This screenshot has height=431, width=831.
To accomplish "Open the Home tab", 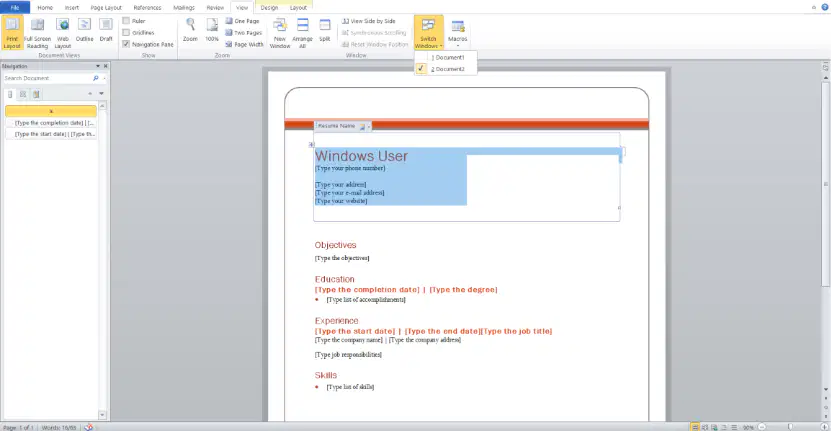I will click(45, 7).
